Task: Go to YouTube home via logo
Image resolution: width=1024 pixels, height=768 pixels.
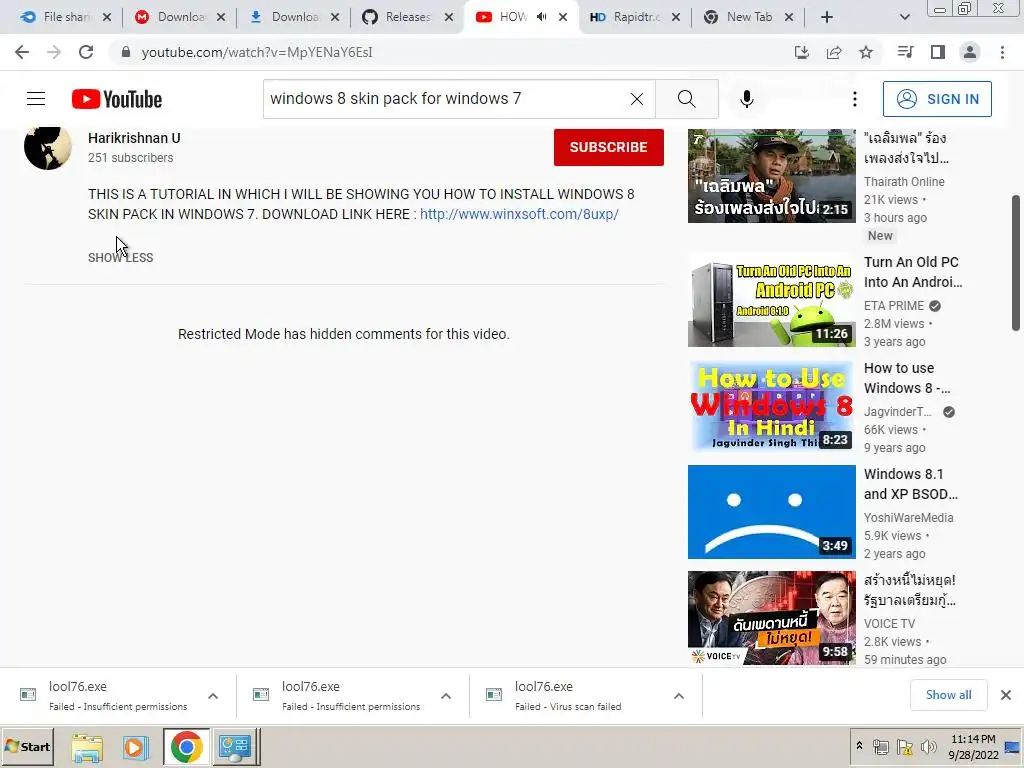Action: [x=117, y=99]
